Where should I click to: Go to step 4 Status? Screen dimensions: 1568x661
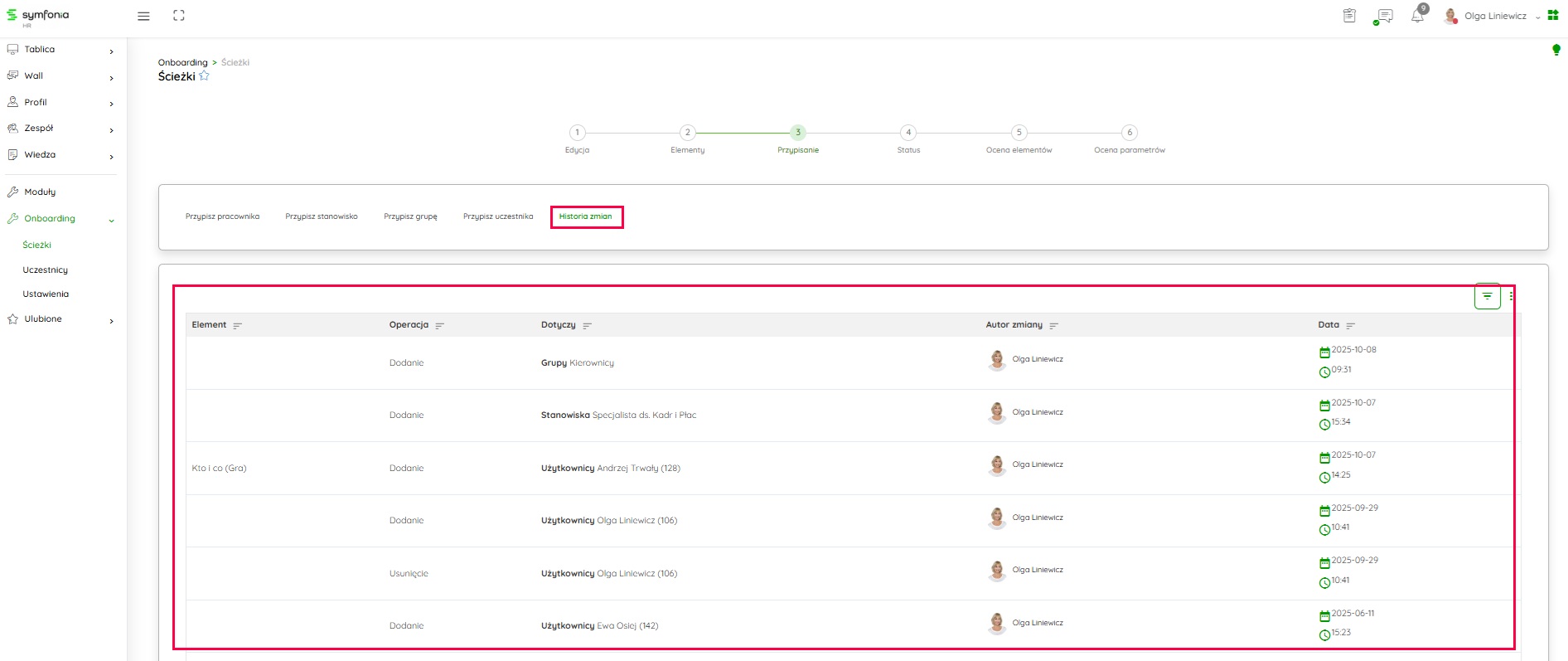coord(908,133)
